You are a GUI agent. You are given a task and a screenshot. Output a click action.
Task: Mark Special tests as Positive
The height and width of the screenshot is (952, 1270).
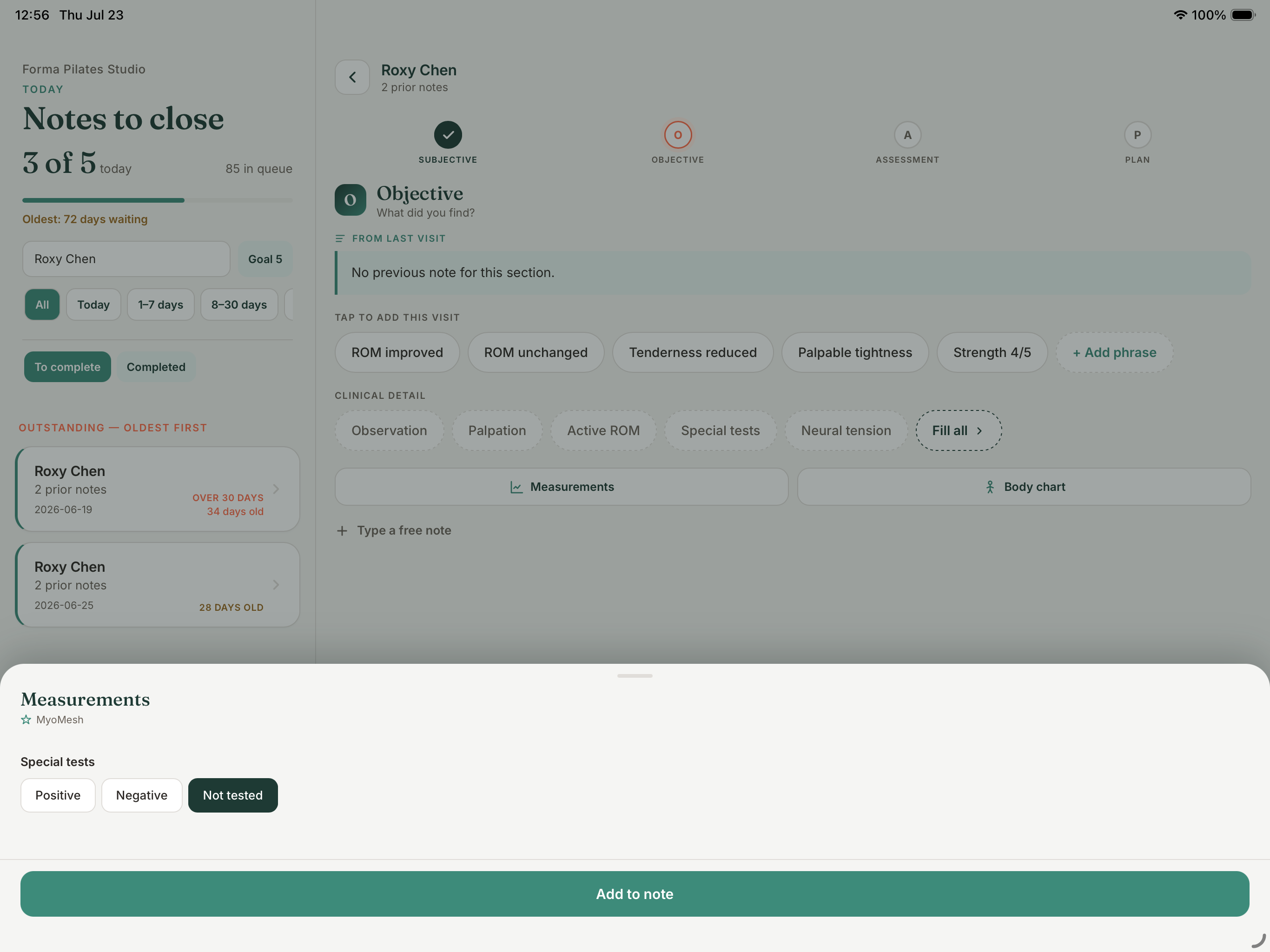(x=58, y=795)
